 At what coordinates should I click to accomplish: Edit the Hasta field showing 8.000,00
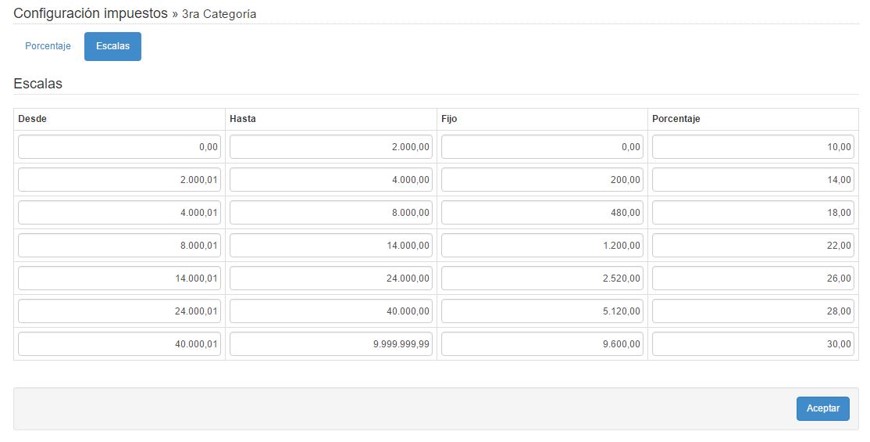click(331, 213)
